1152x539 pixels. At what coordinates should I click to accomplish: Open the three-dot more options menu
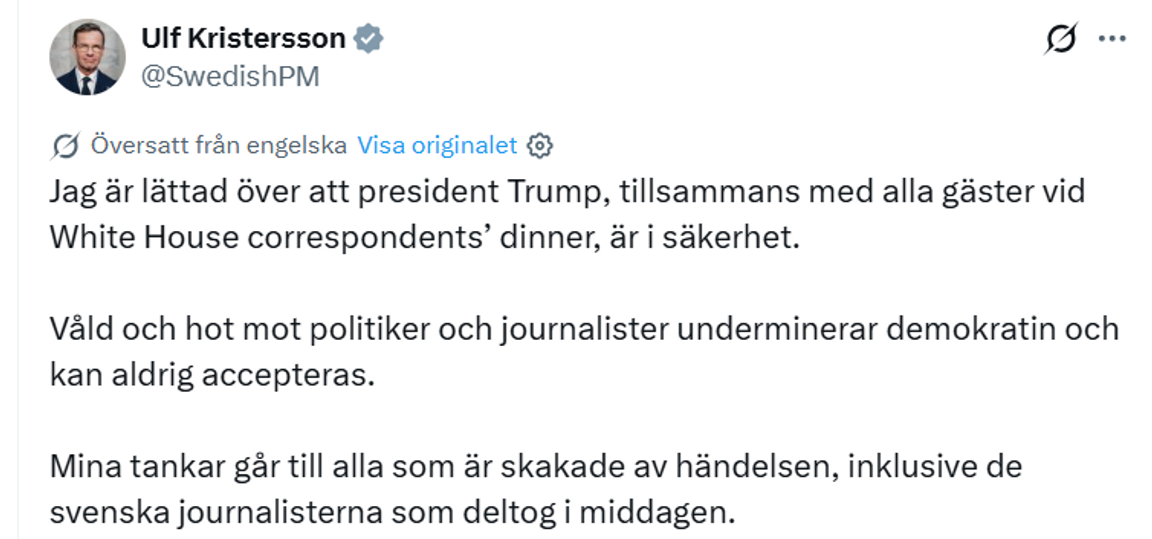(x=1112, y=39)
